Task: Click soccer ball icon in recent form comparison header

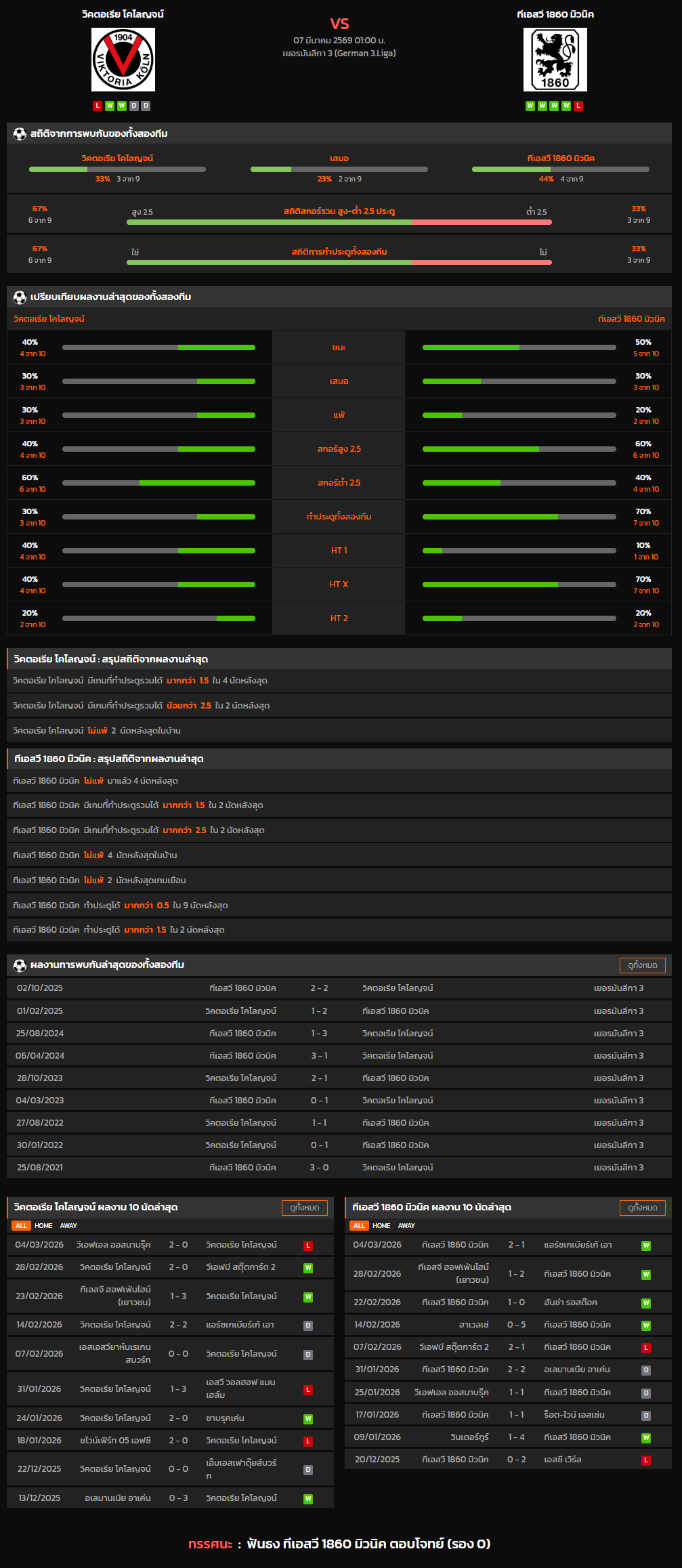Action: click(20, 297)
